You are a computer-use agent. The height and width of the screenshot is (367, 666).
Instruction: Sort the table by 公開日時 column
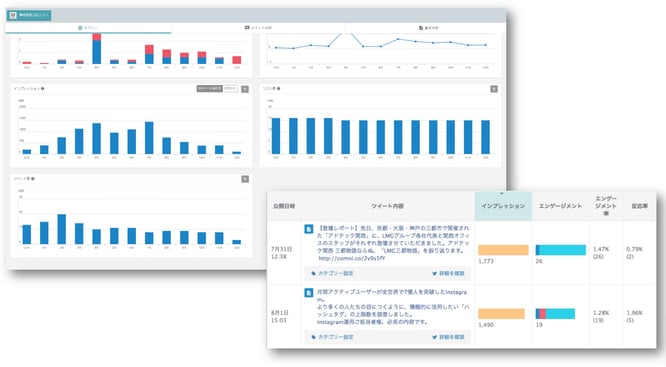tap(284, 206)
